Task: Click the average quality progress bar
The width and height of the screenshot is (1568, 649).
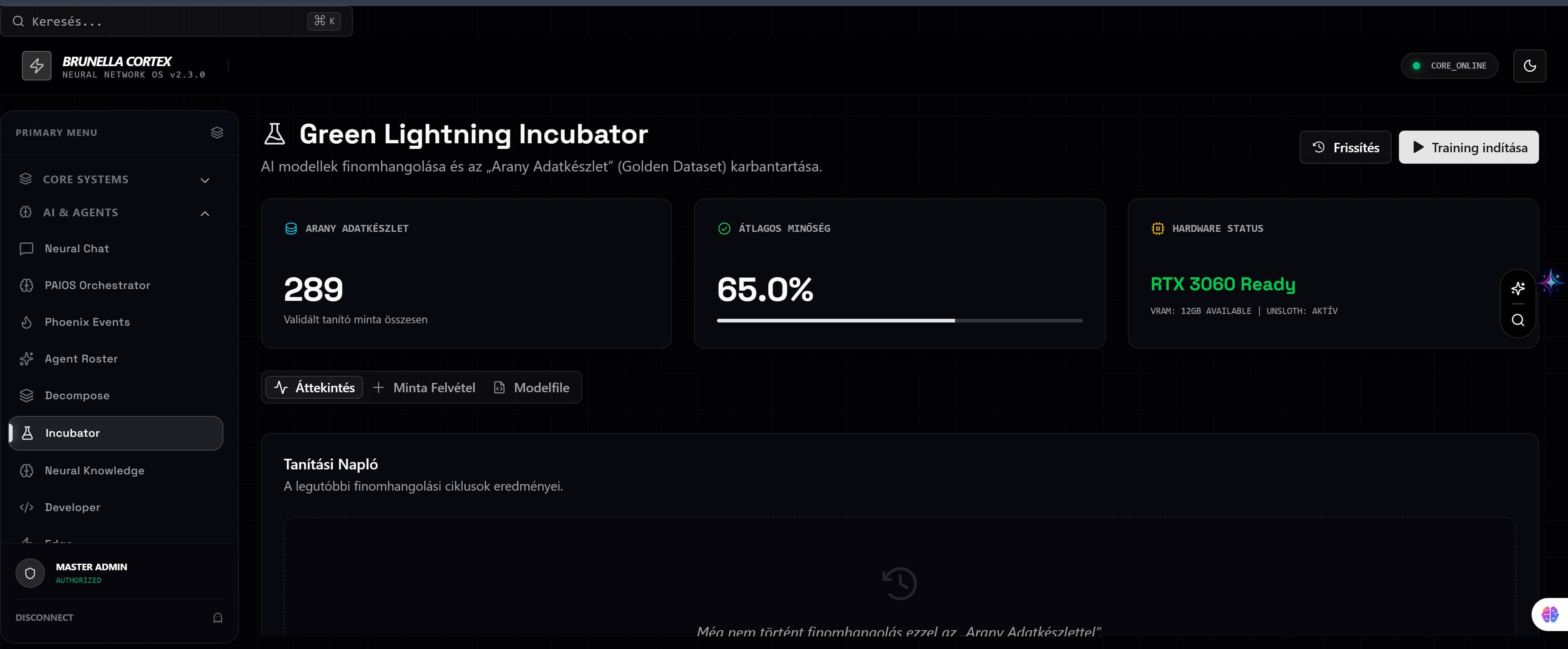Action: [899, 320]
